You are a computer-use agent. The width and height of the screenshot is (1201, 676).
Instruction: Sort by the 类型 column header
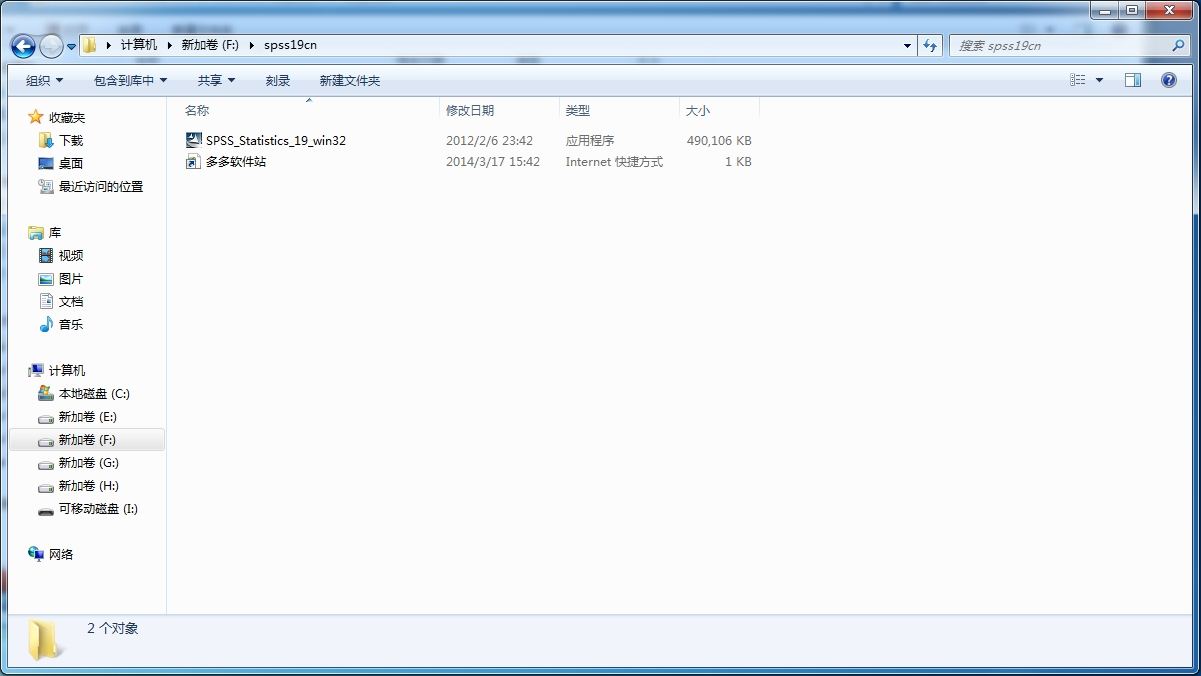click(x=578, y=110)
